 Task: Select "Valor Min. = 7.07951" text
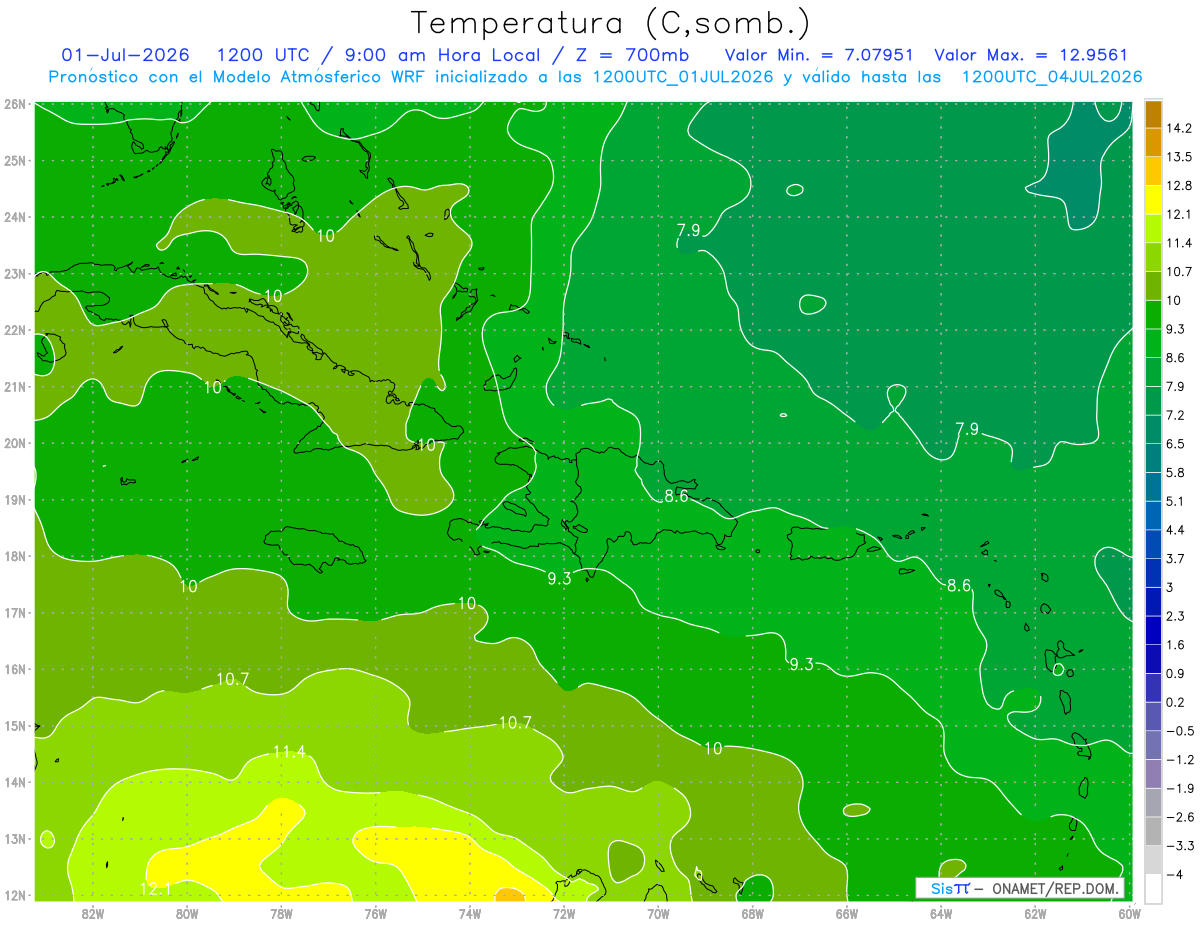(x=818, y=54)
